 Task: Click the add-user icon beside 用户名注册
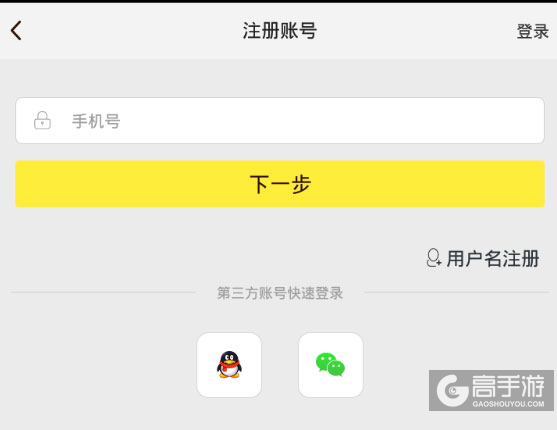(x=434, y=258)
